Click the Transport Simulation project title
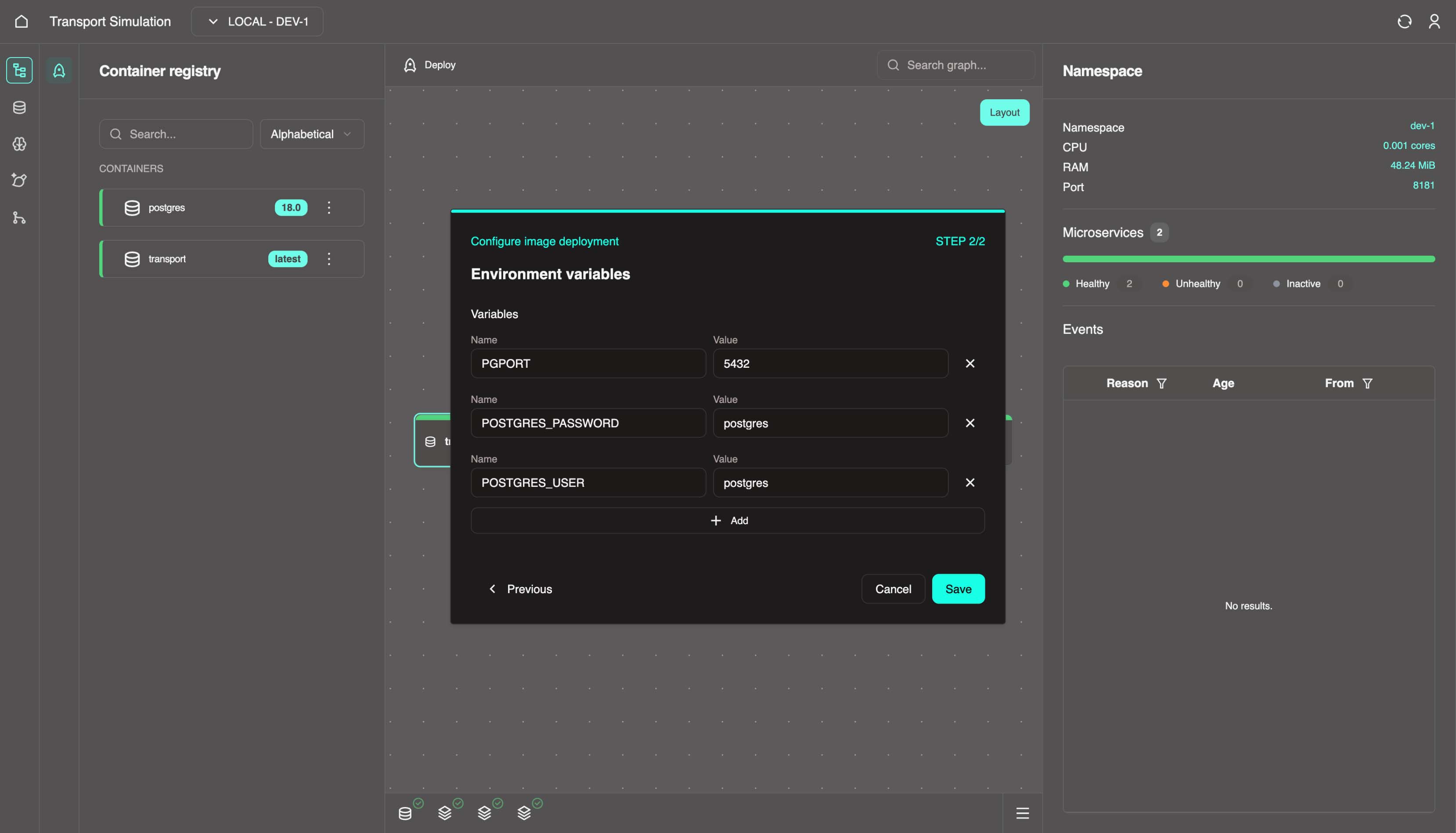 (110, 21)
